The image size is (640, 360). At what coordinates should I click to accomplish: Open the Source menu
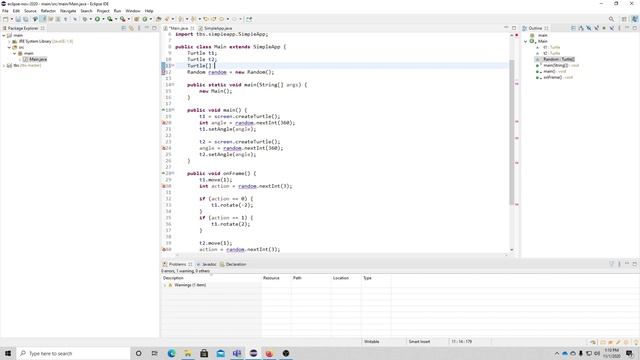30,11
